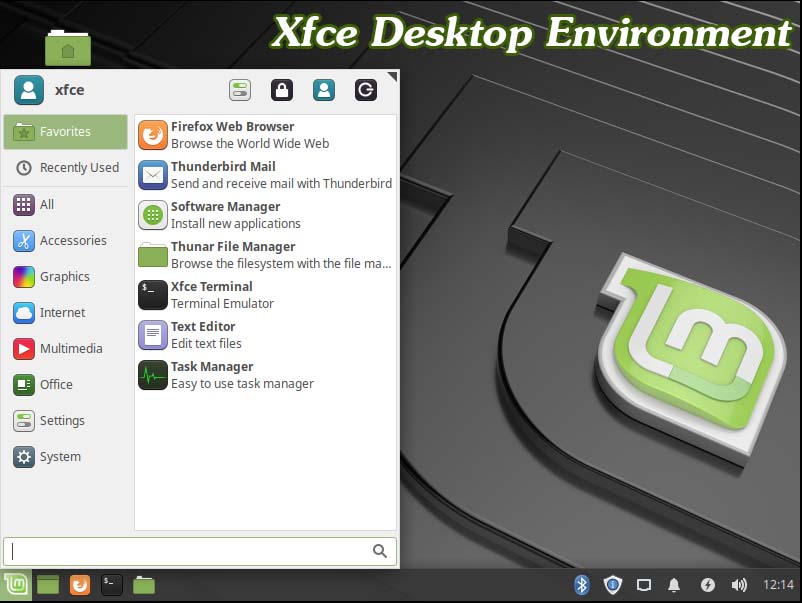Image resolution: width=802 pixels, height=603 pixels.
Task: Open power manager tray icon
Action: [708, 585]
